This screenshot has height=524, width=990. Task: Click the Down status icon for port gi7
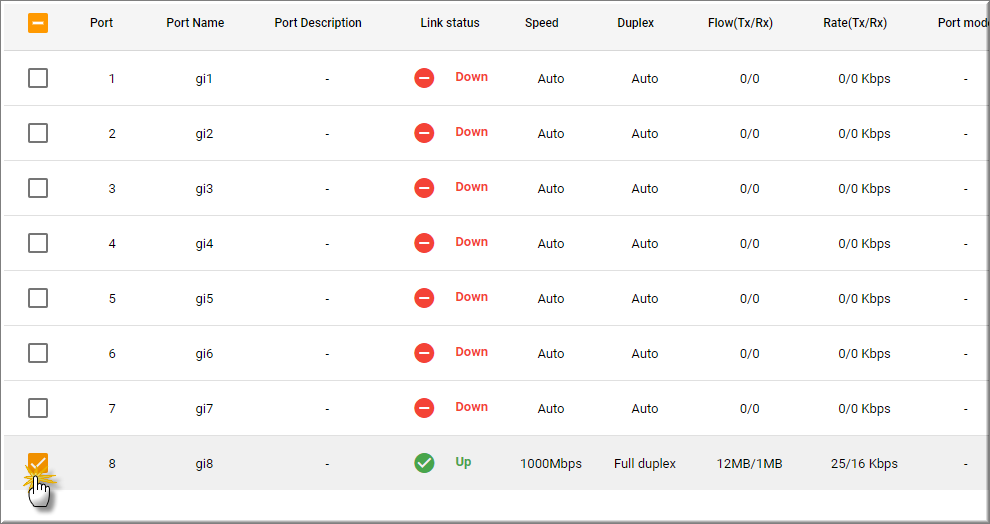(x=424, y=408)
